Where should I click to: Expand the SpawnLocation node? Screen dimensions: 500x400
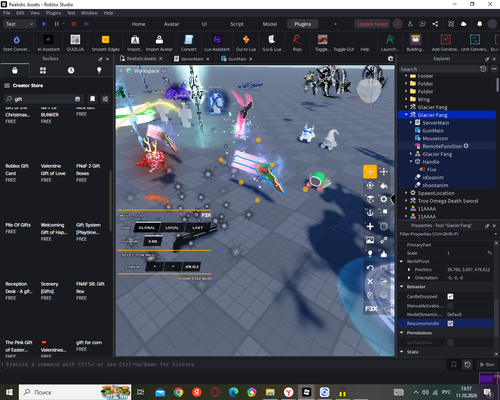406,193
